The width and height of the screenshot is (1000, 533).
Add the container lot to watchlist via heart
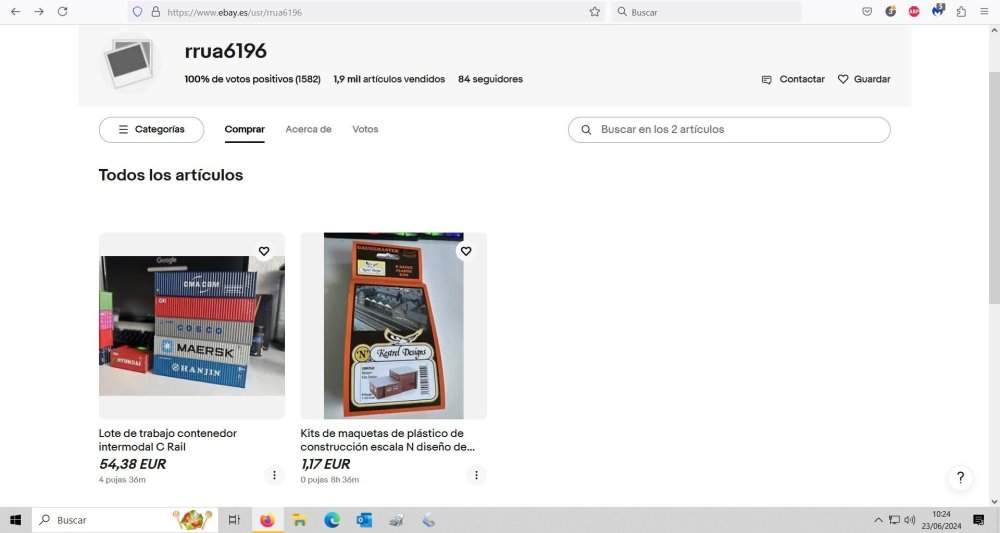pyautogui.click(x=264, y=251)
